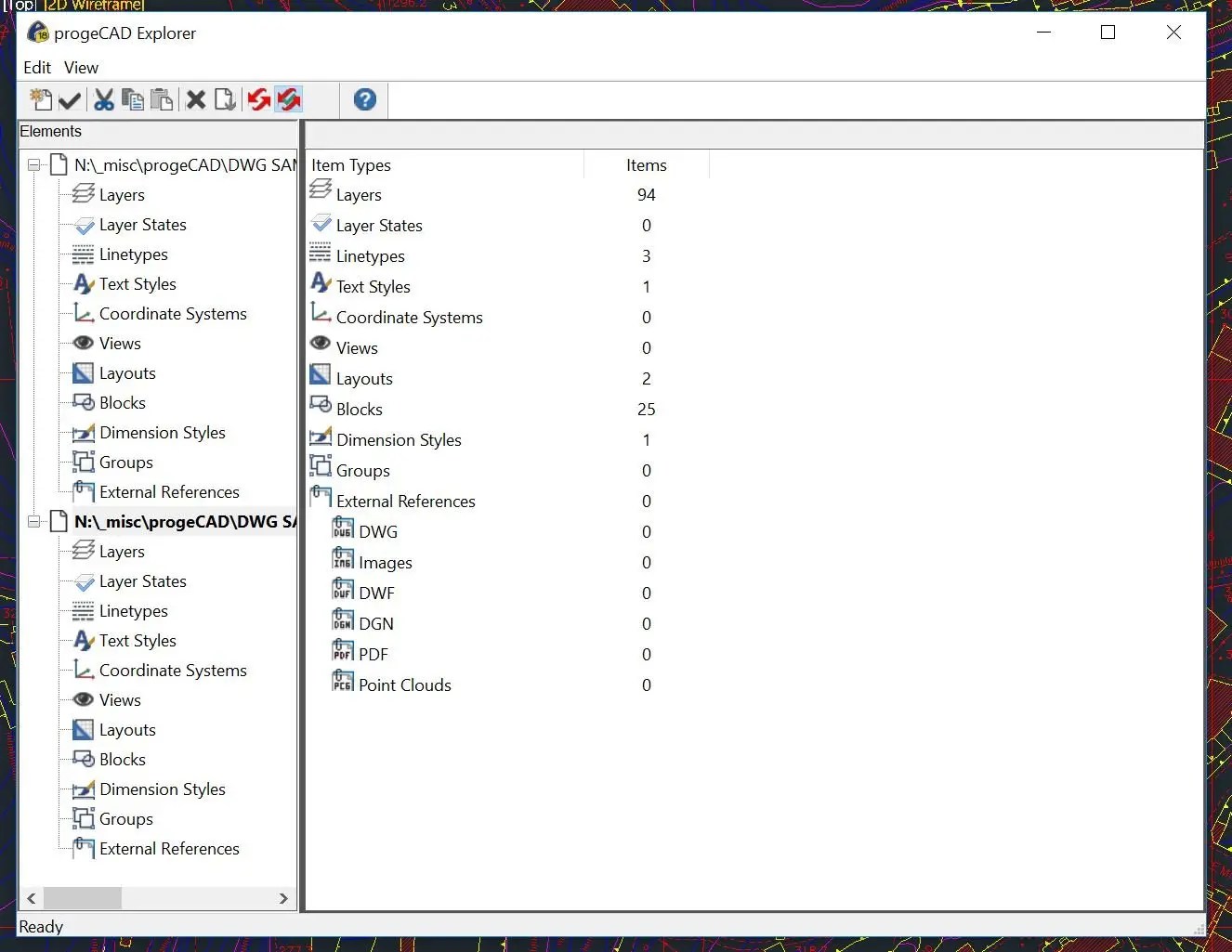Open the Edit menu
The height and width of the screenshot is (952, 1232).
click(37, 68)
